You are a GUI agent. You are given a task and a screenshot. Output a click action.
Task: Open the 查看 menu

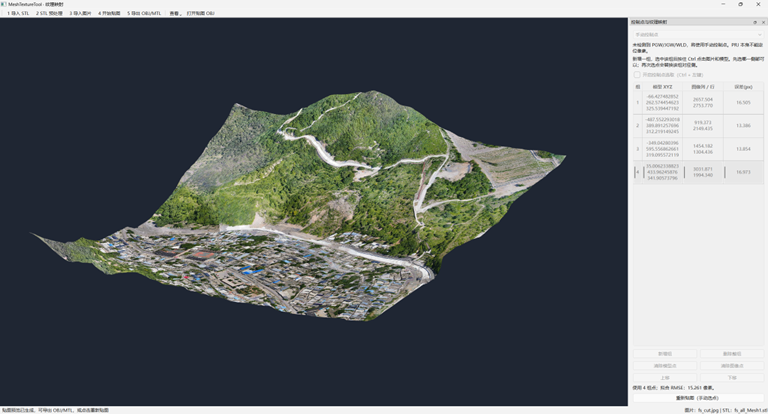tap(175, 13)
